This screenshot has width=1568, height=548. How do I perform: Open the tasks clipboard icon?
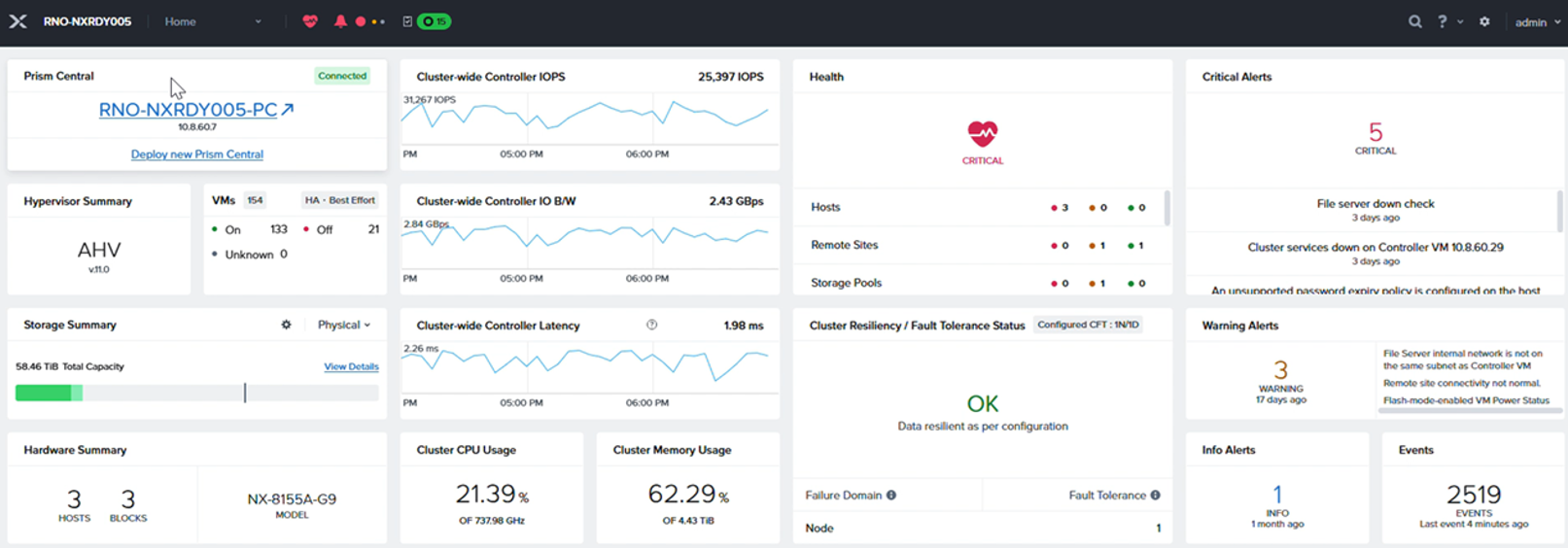pos(407,21)
